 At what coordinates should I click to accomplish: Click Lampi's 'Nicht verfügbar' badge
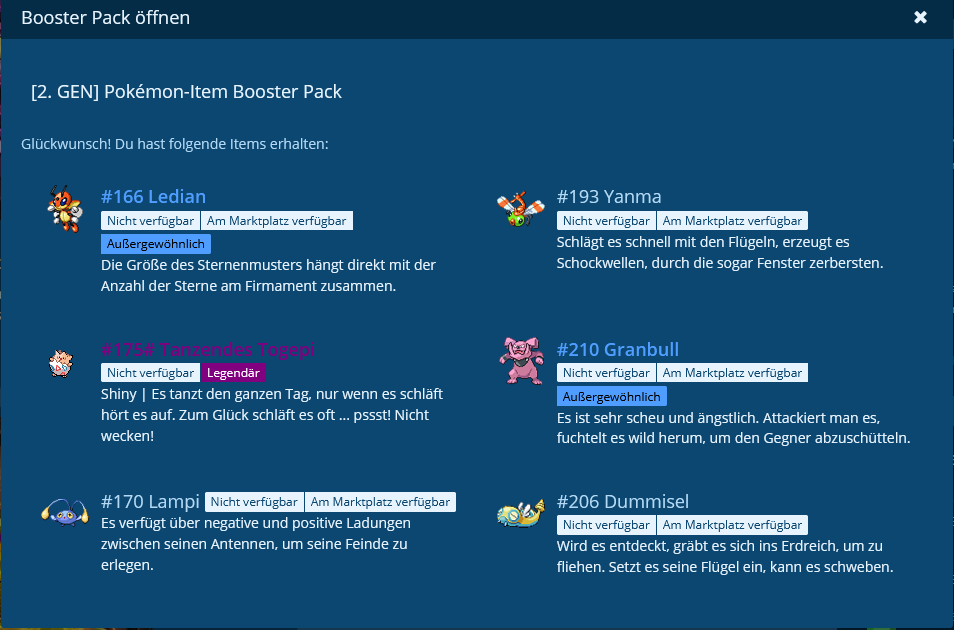[254, 502]
